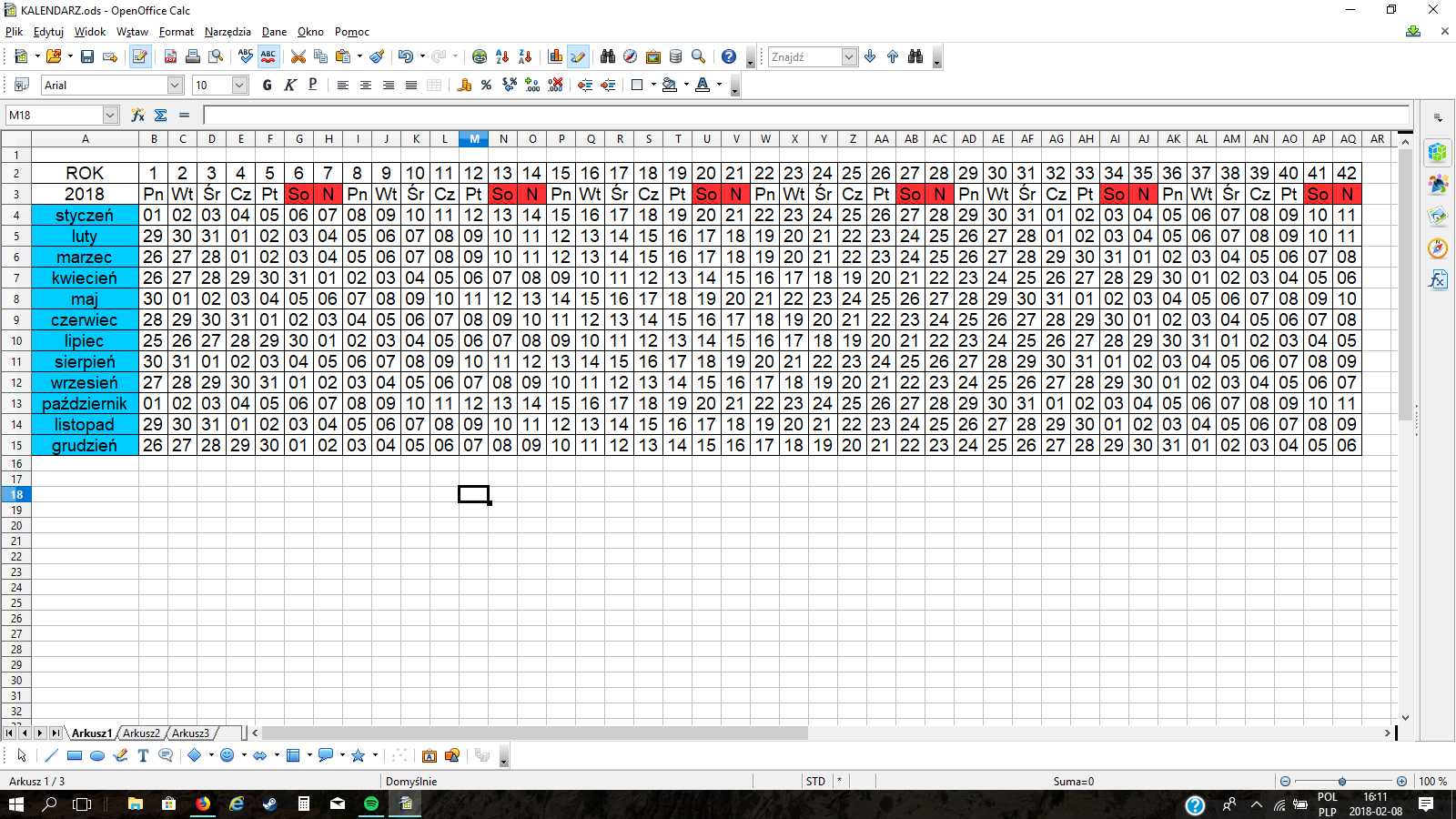This screenshot has width=1456, height=819.
Task: Open the Dane menu
Action: click(274, 31)
